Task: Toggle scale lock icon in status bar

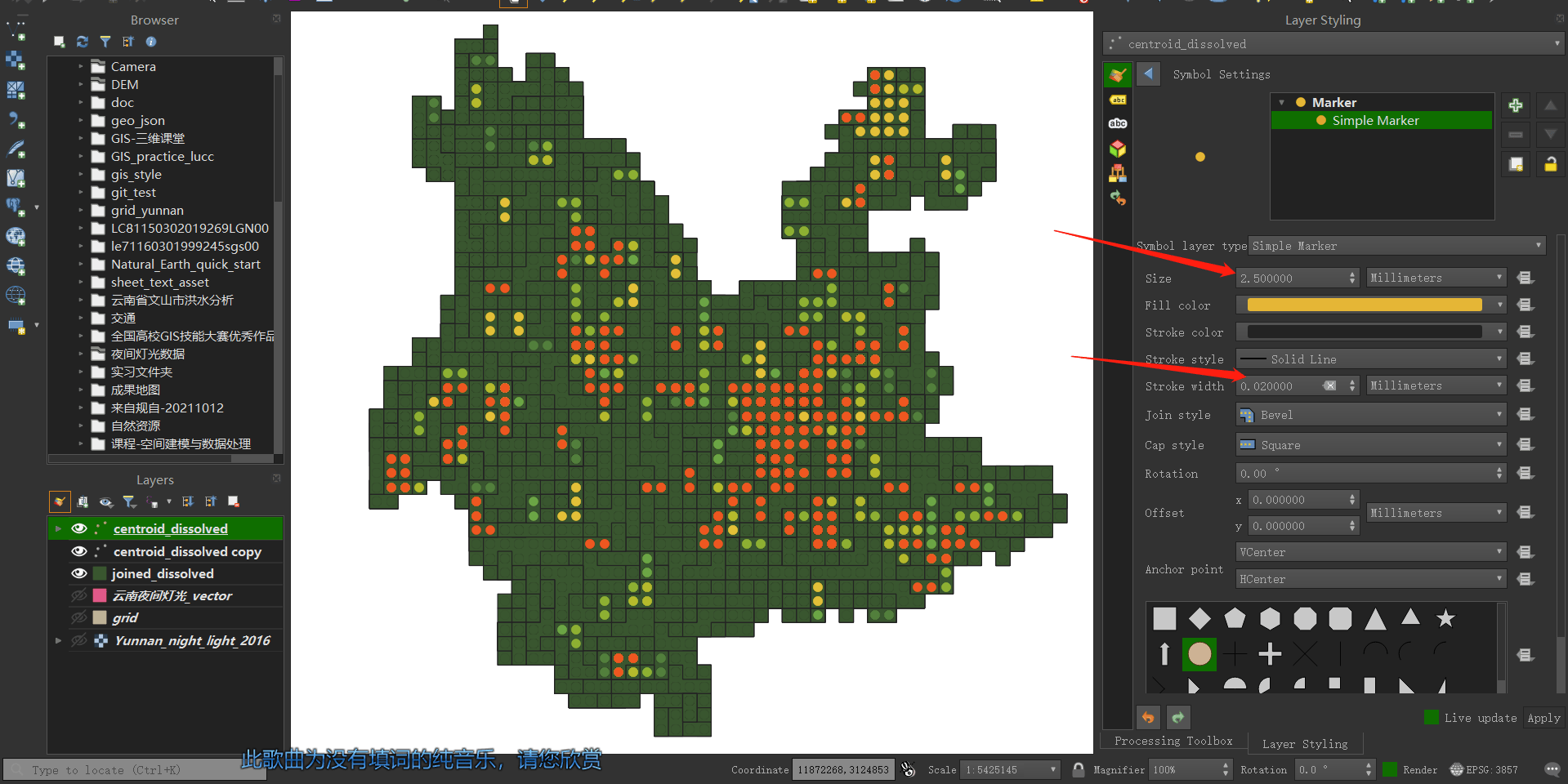Action: click(x=1079, y=769)
